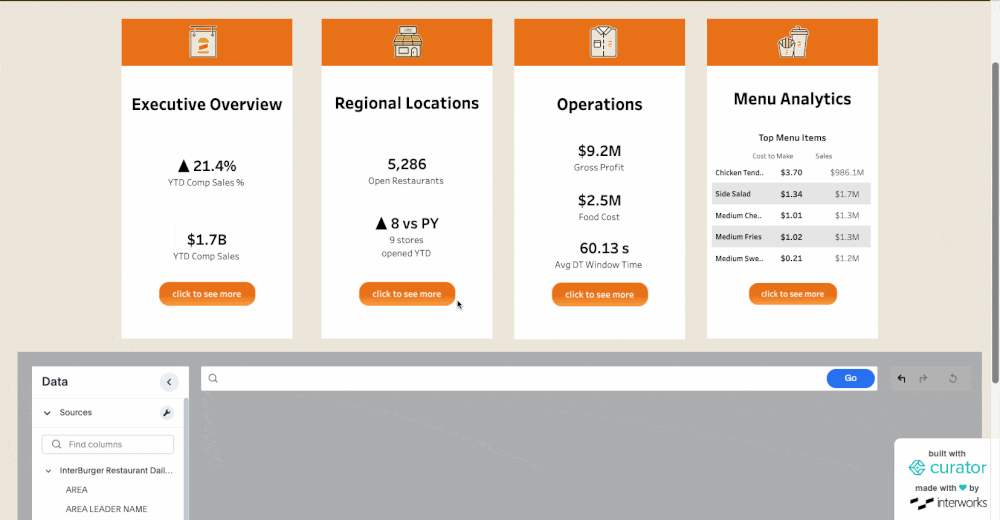This screenshot has width=1000, height=520.
Task: Collapse the InterBurger Restaurant data source
Action: [47, 470]
